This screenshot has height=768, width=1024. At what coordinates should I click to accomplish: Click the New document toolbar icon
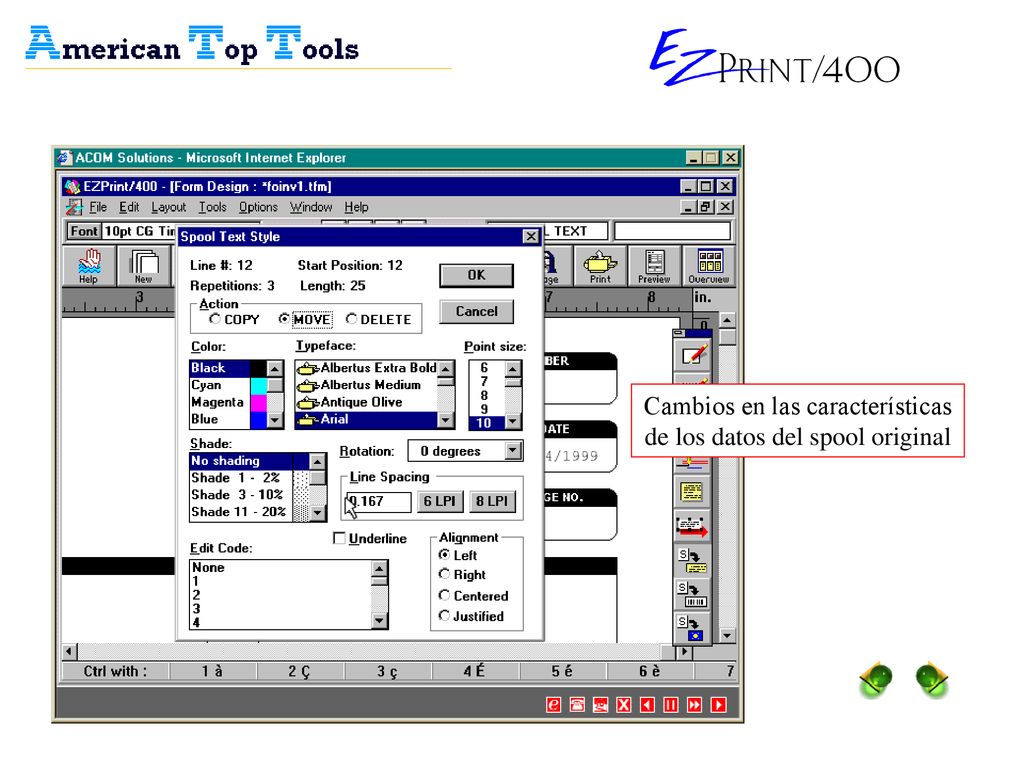pos(144,266)
